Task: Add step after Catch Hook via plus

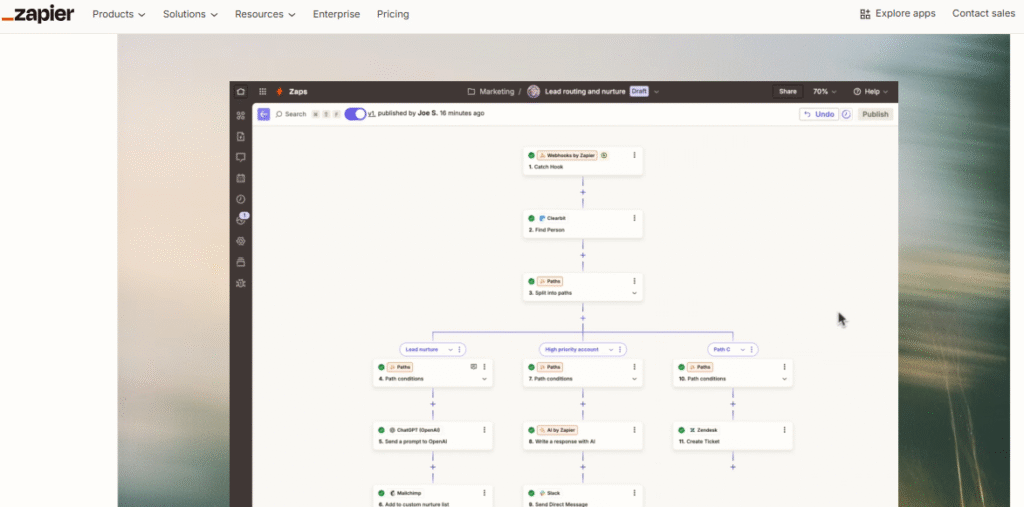Action: 583,192
